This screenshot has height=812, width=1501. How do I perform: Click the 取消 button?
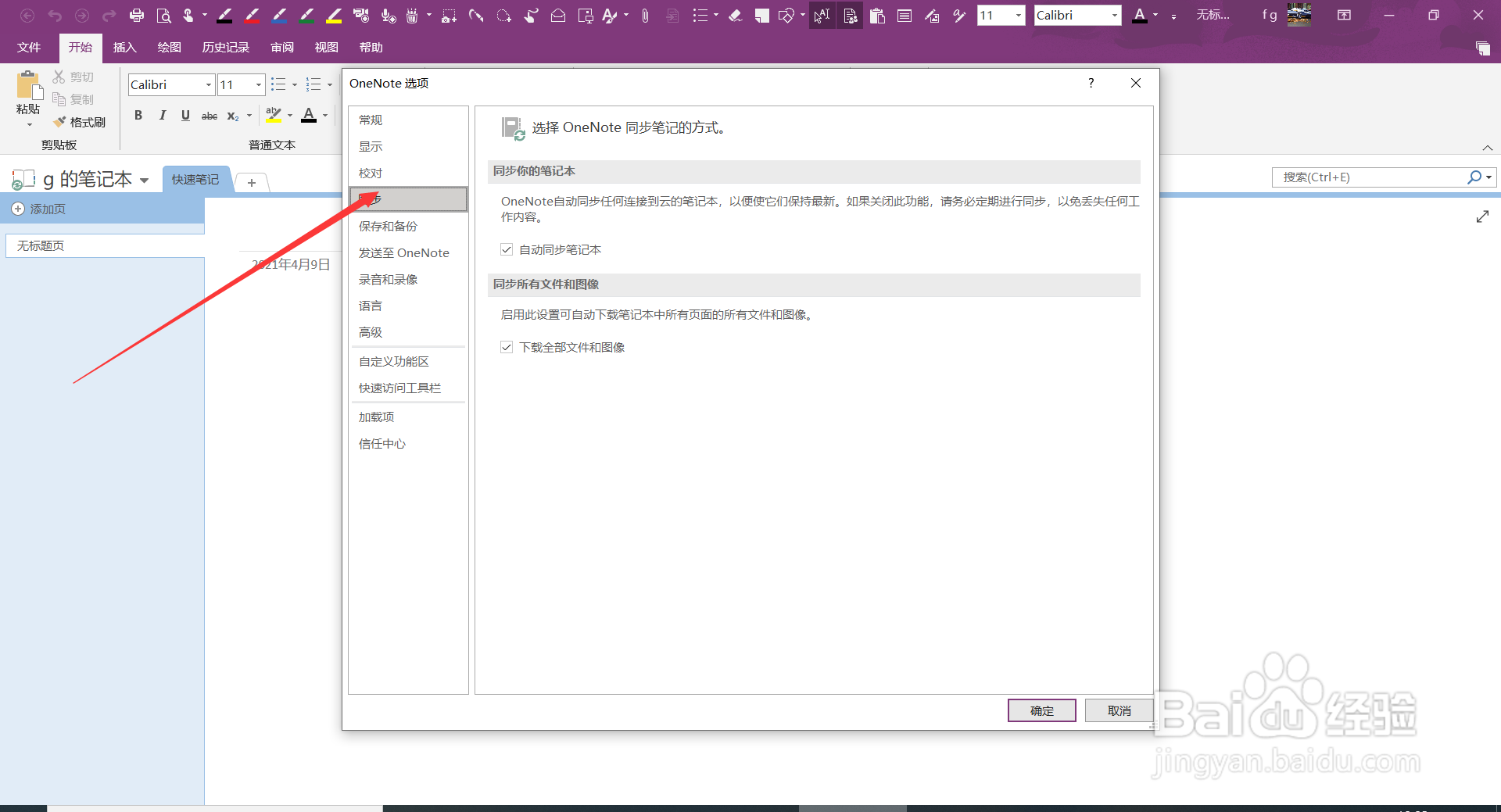pos(1119,710)
